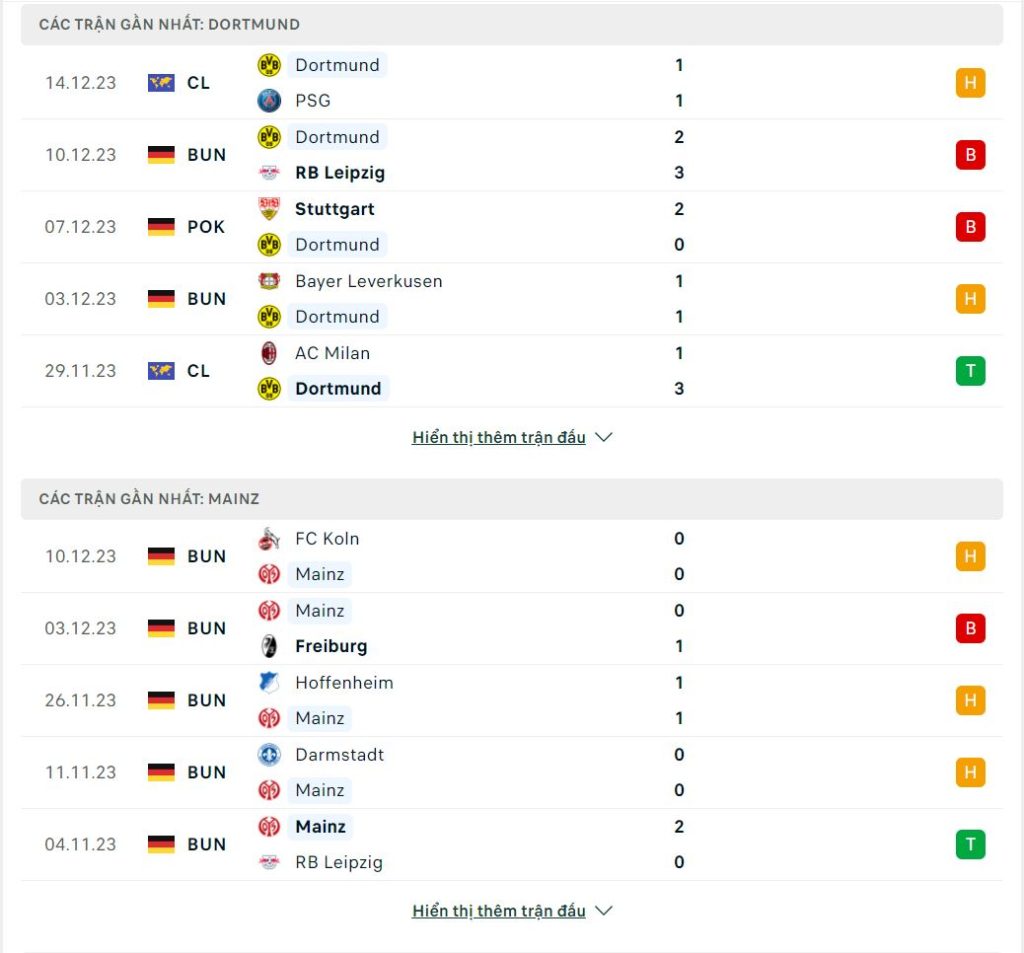Expand more Dortmund matches with the chevron arrow
Image resolution: width=1024 pixels, height=953 pixels.
[604, 437]
